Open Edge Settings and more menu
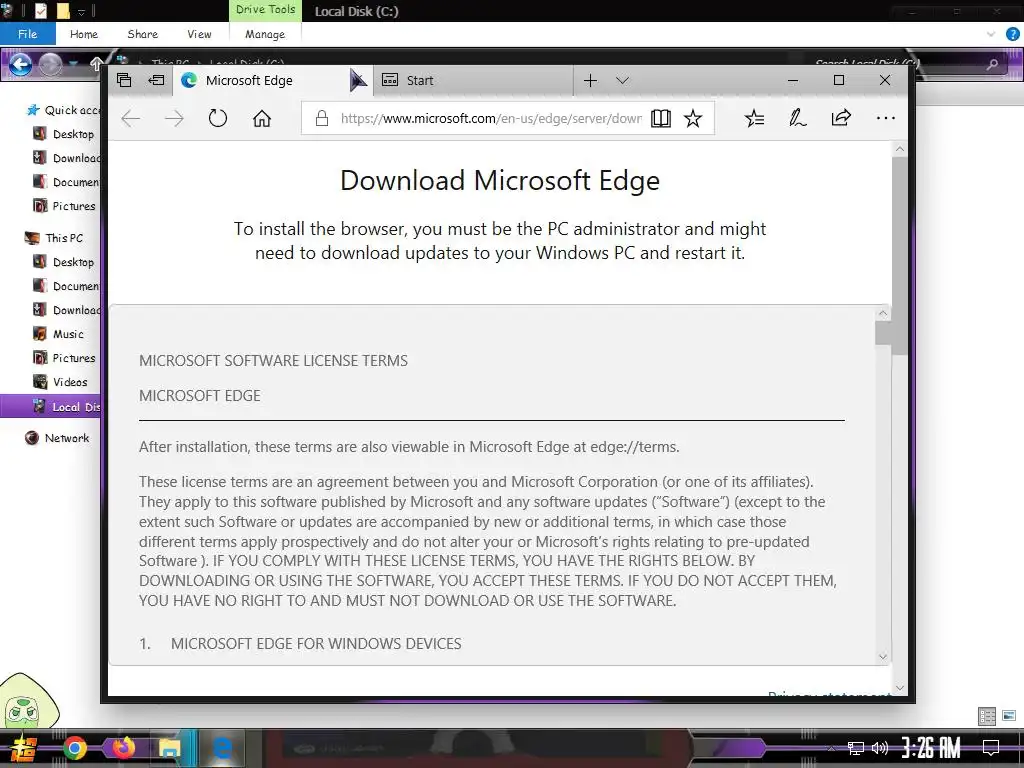The image size is (1024, 768). [x=886, y=118]
